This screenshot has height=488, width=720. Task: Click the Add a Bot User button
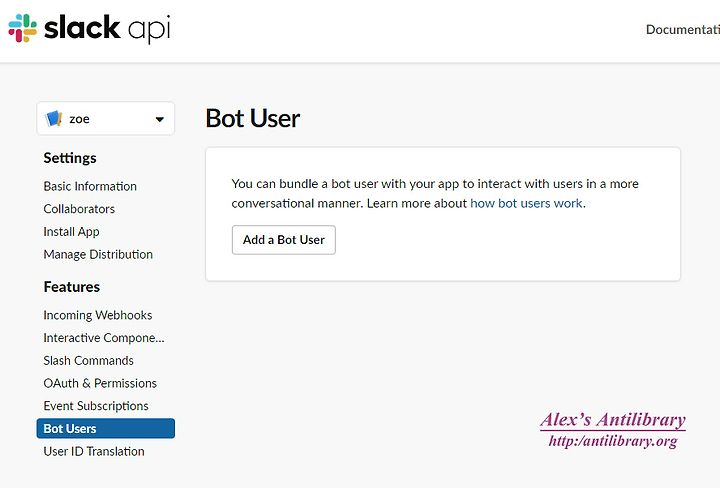coord(284,240)
